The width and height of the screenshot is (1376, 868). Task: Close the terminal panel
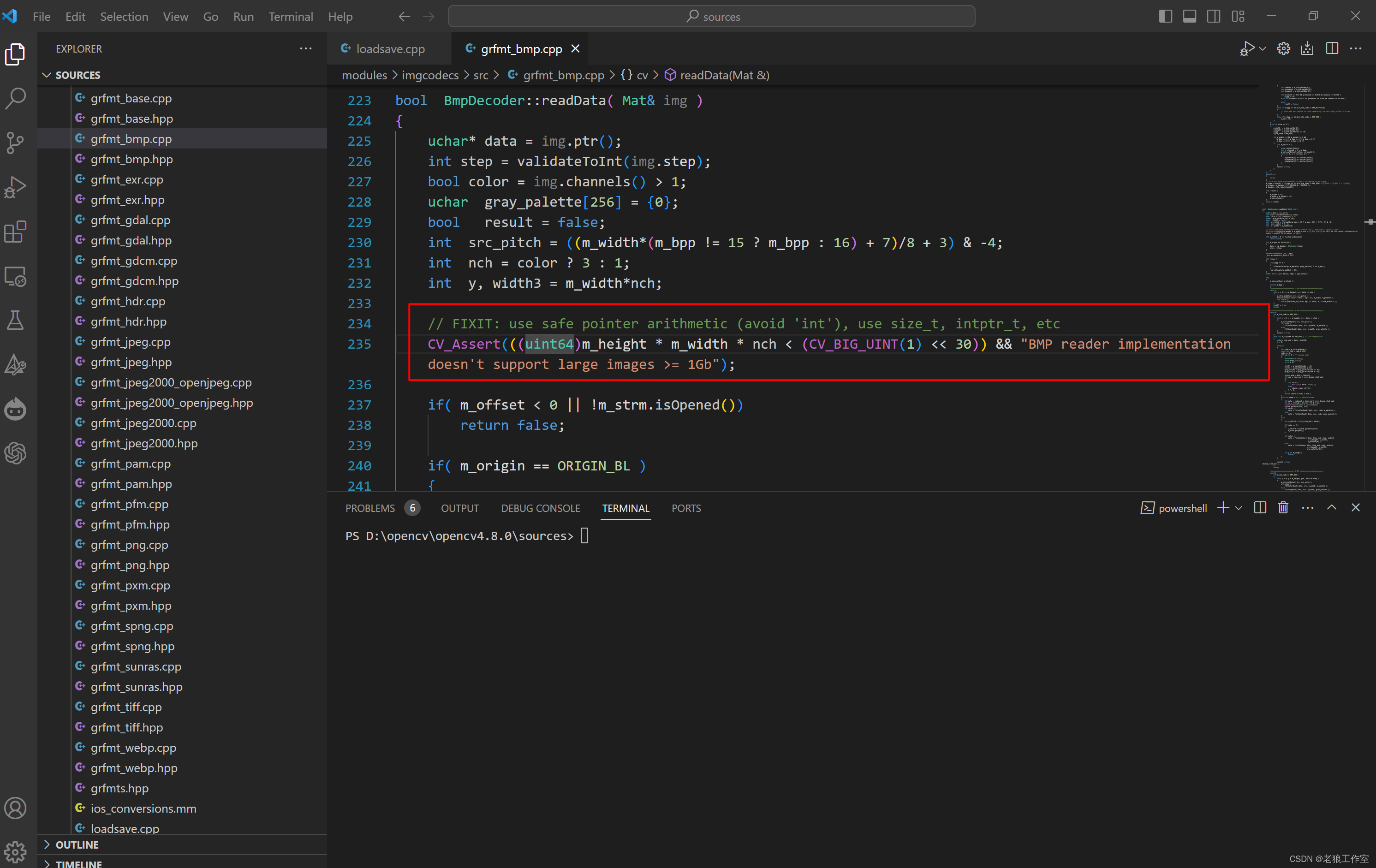click(1355, 507)
